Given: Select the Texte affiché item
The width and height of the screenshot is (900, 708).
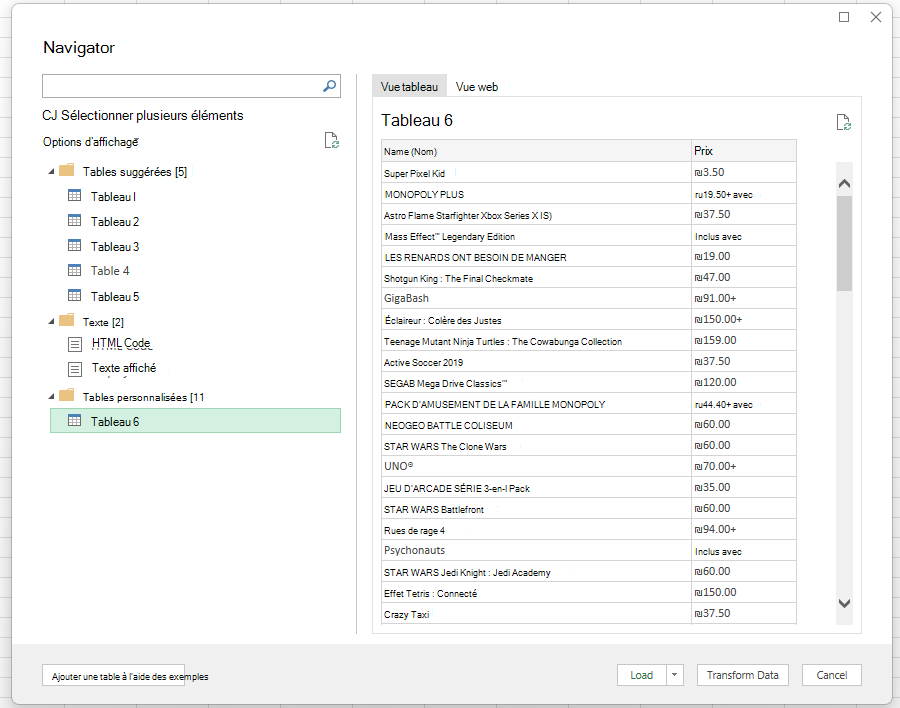Looking at the screenshot, I should [124, 368].
